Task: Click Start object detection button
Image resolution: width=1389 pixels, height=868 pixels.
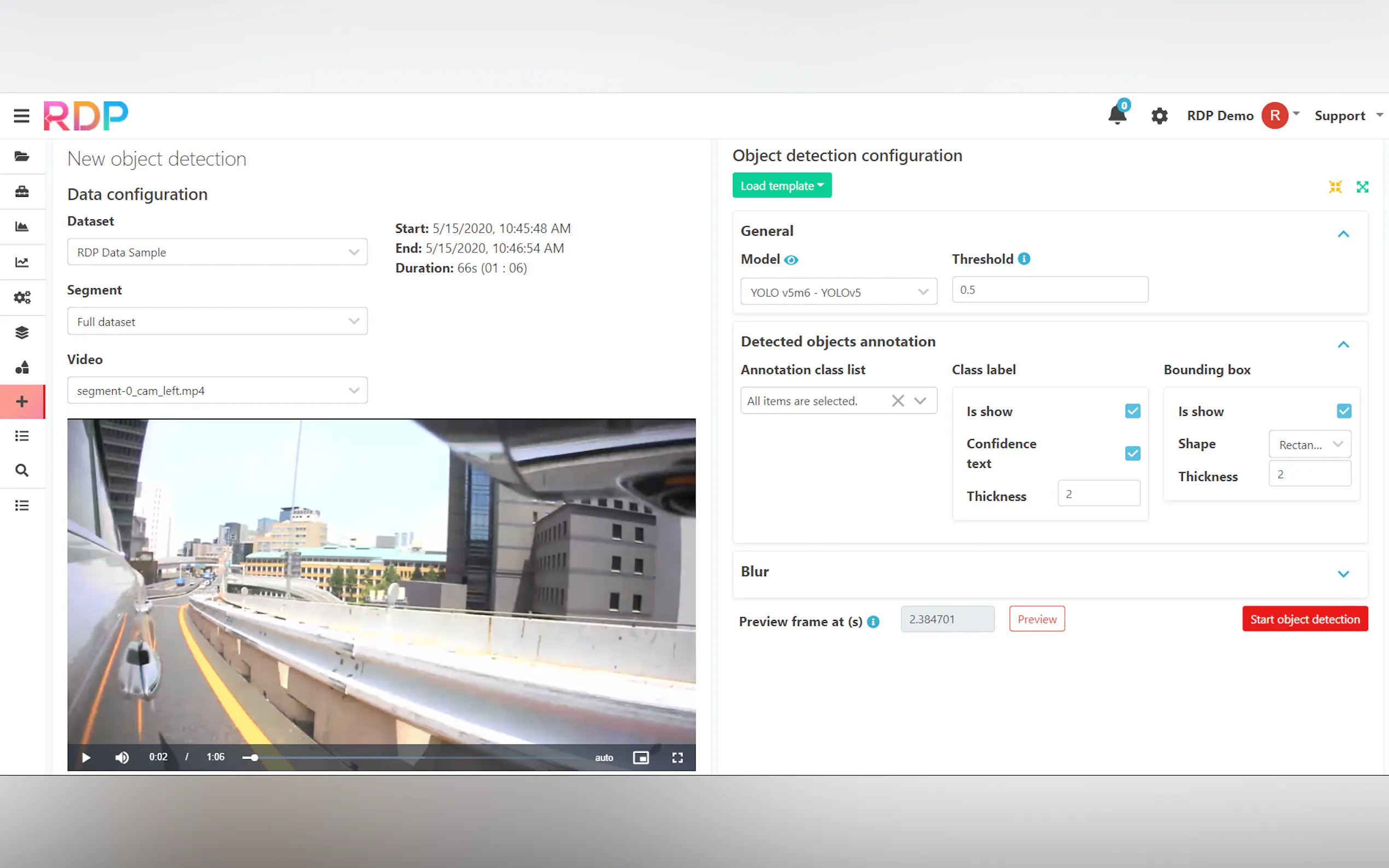Action: pyautogui.click(x=1305, y=619)
